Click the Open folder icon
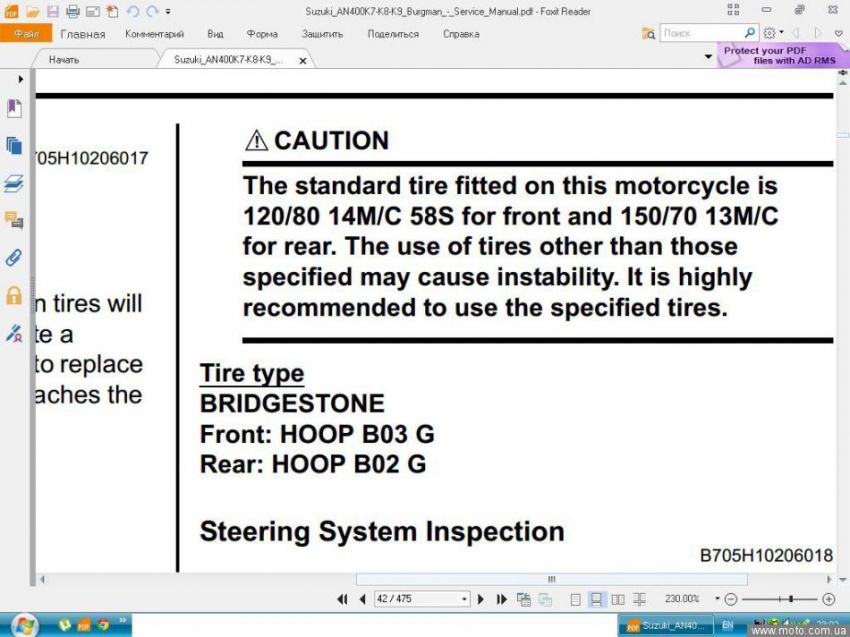Image resolution: width=850 pixels, height=637 pixels. click(32, 12)
